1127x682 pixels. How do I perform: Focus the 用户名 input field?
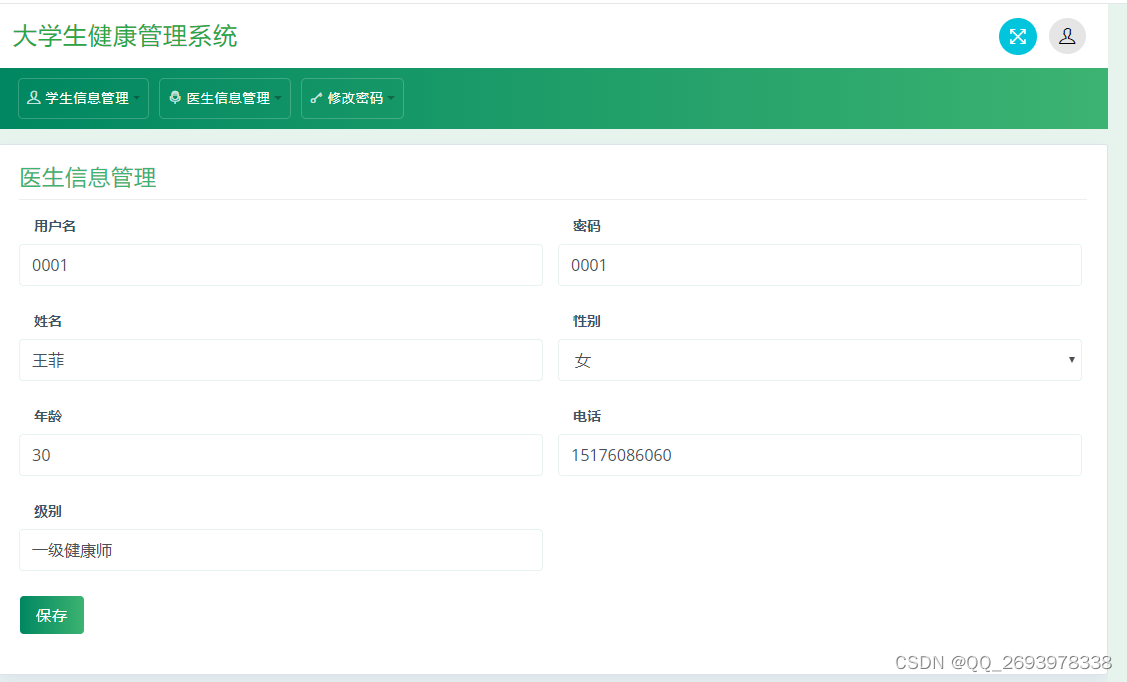pyautogui.click(x=280, y=265)
